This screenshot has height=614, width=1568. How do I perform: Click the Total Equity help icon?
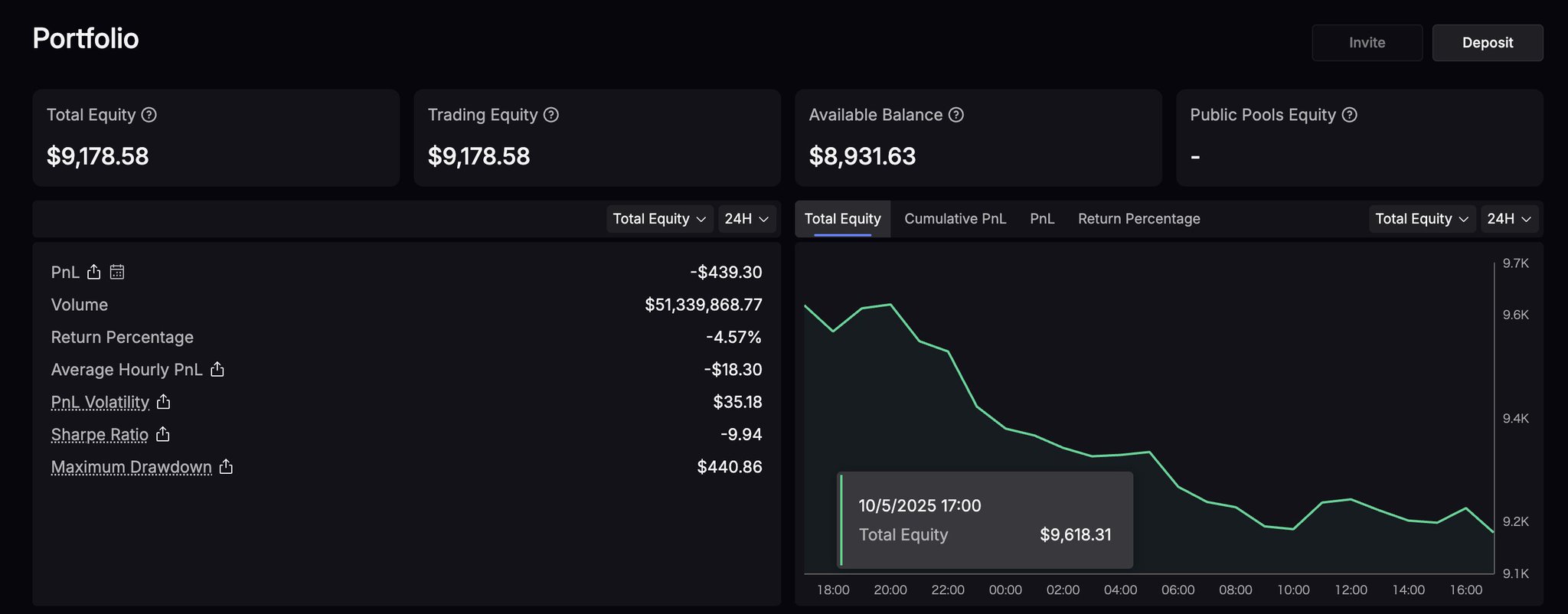pyautogui.click(x=149, y=115)
